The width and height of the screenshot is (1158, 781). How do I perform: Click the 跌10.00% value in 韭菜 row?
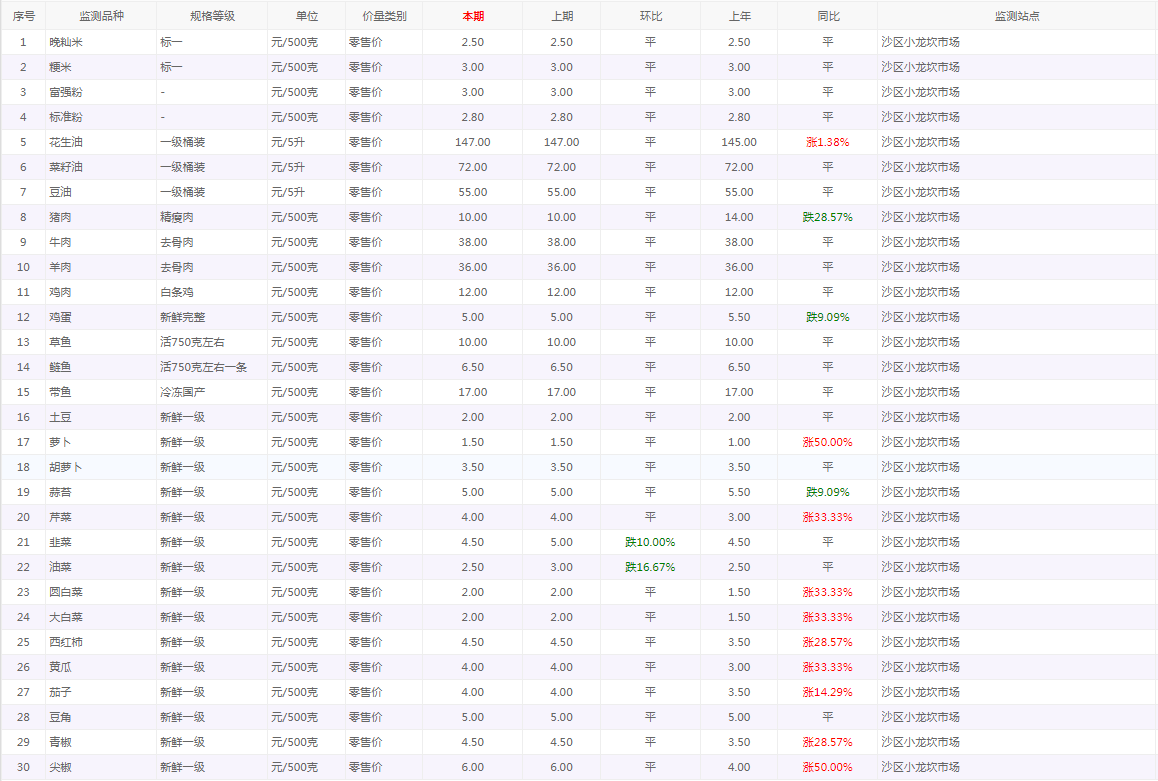click(x=650, y=542)
